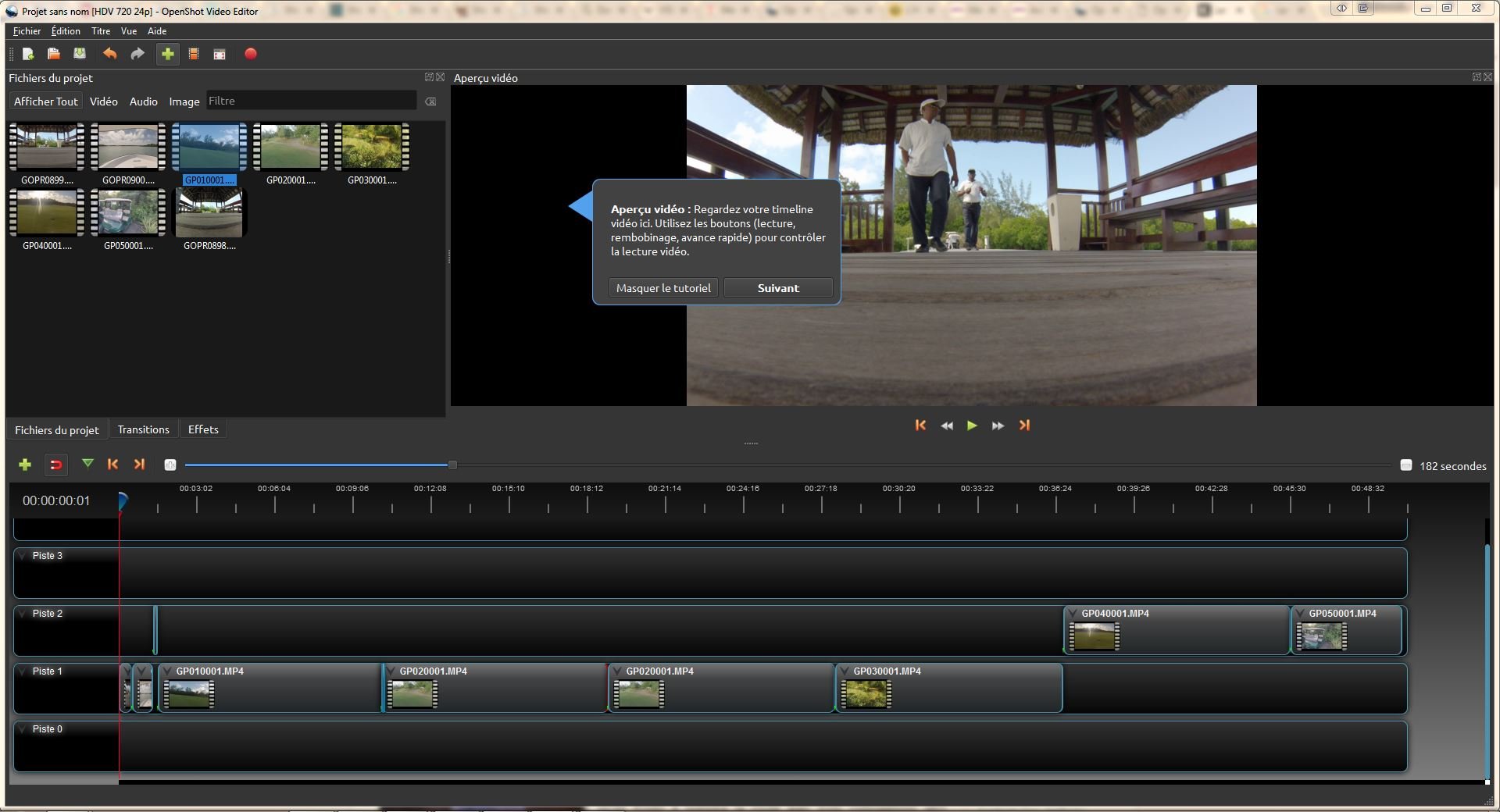Click the Filtre input field
Viewport: 1500px width, 812px height.
pos(311,101)
